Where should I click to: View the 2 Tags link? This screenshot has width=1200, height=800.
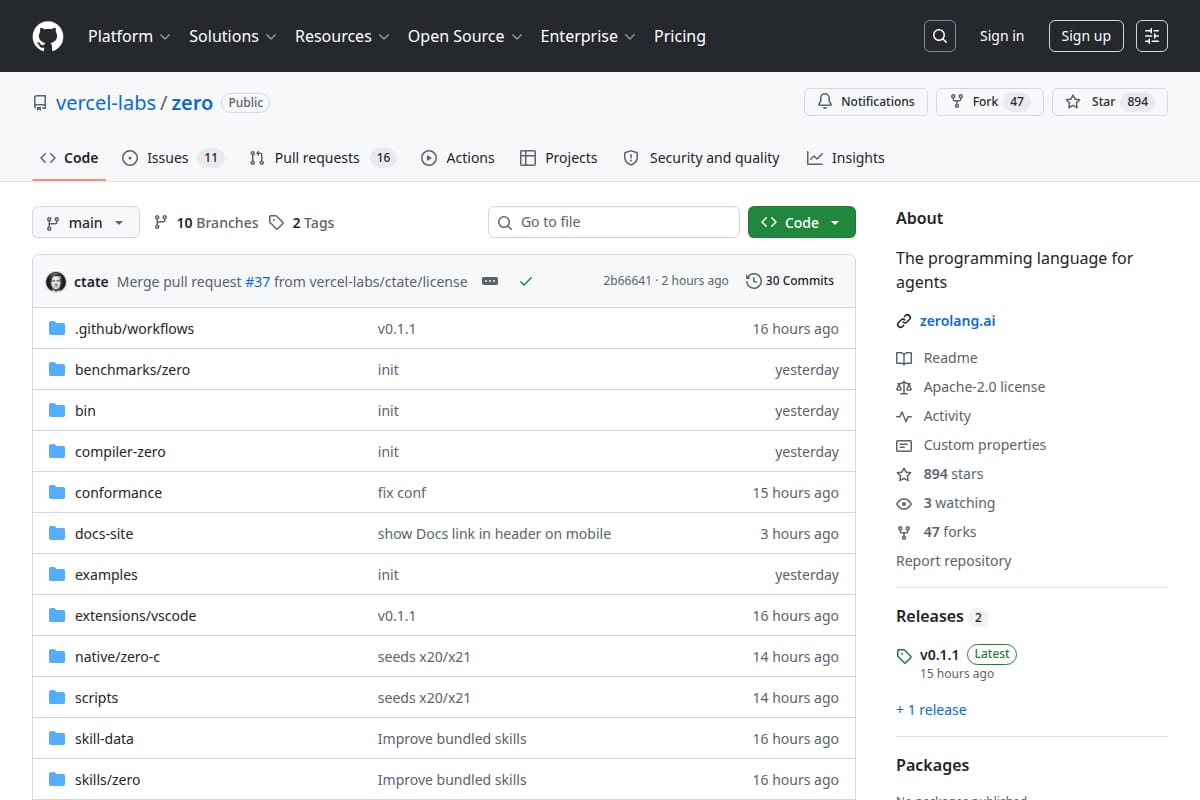pyautogui.click(x=302, y=223)
